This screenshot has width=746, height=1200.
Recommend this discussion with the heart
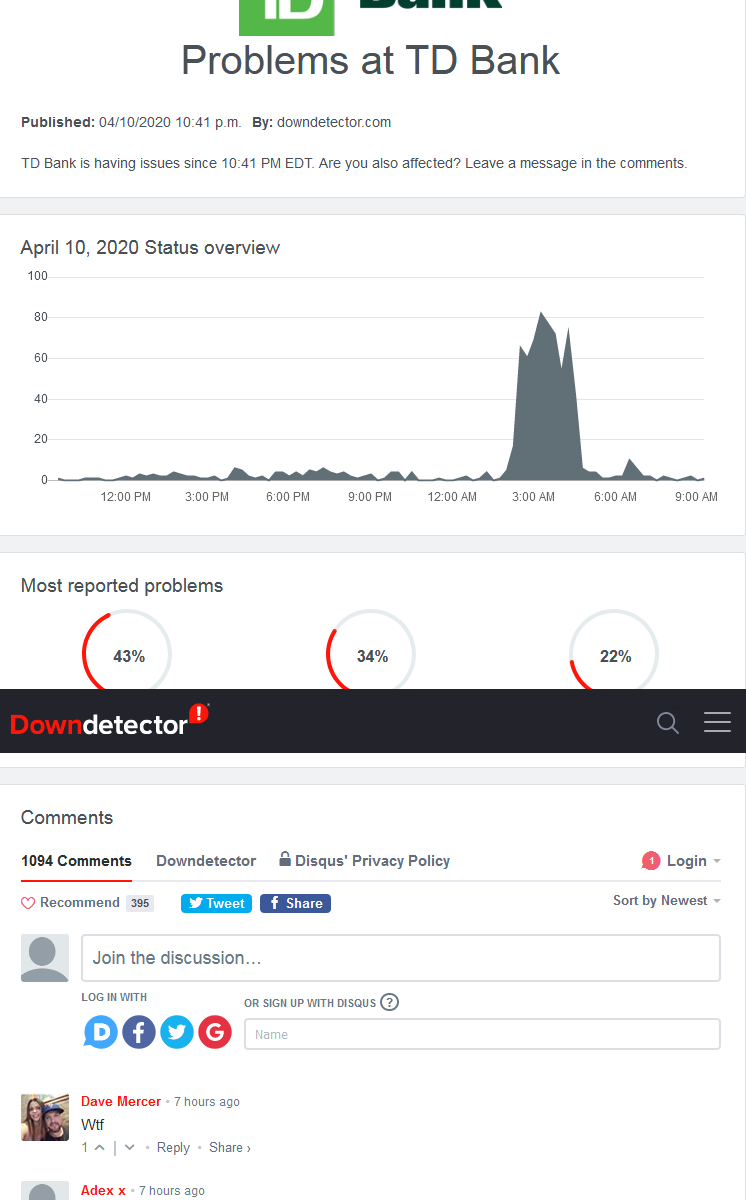28,903
